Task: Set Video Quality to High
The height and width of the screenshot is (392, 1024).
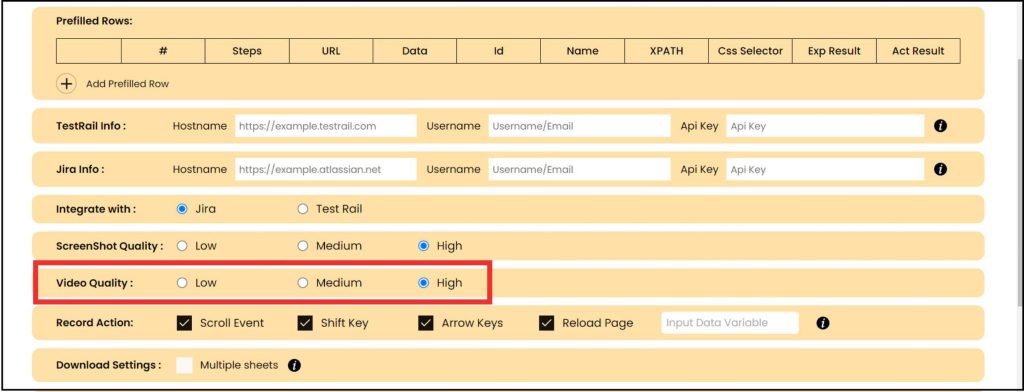Action: [x=423, y=283]
